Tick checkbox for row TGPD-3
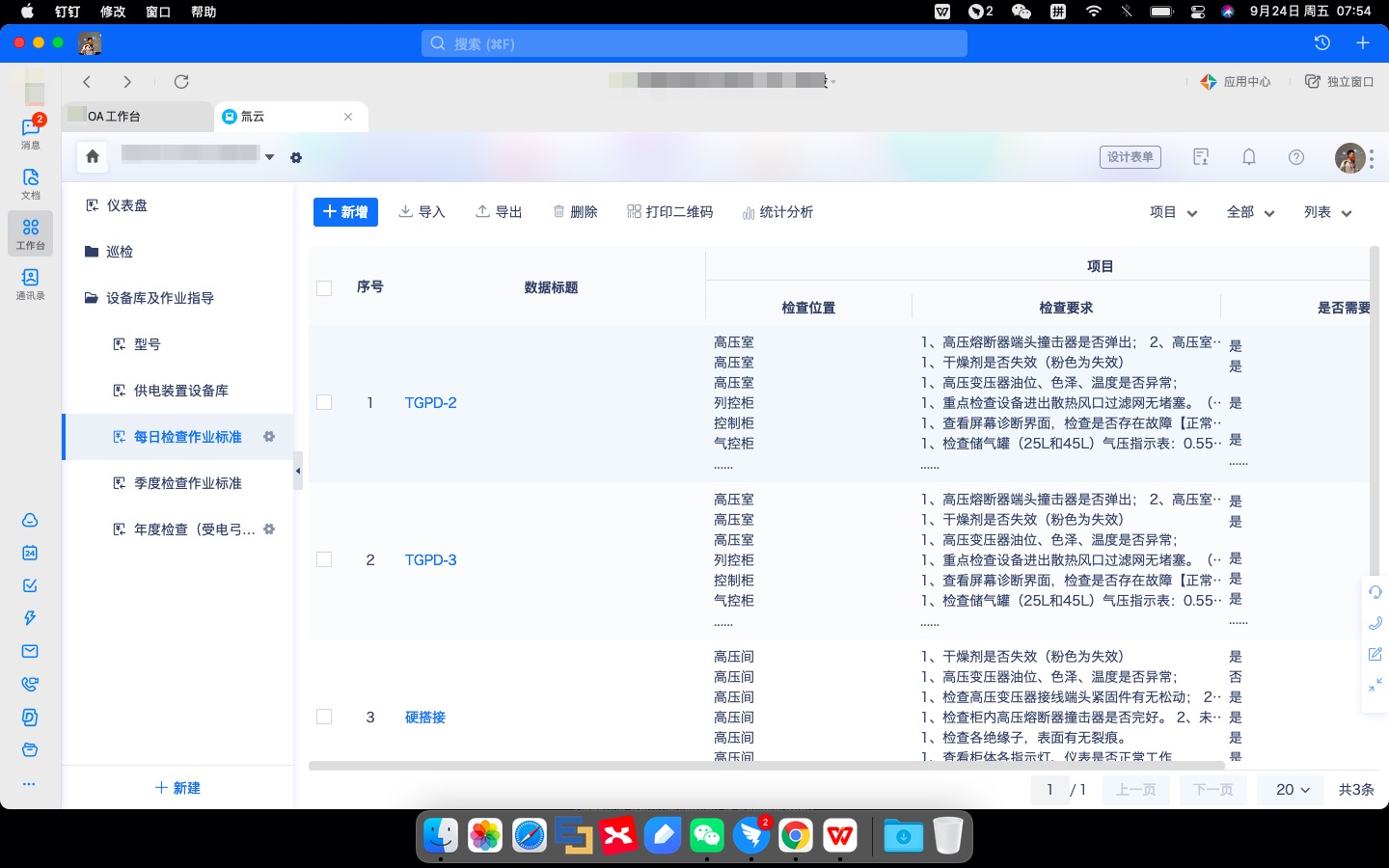This screenshot has width=1389, height=868. click(324, 560)
